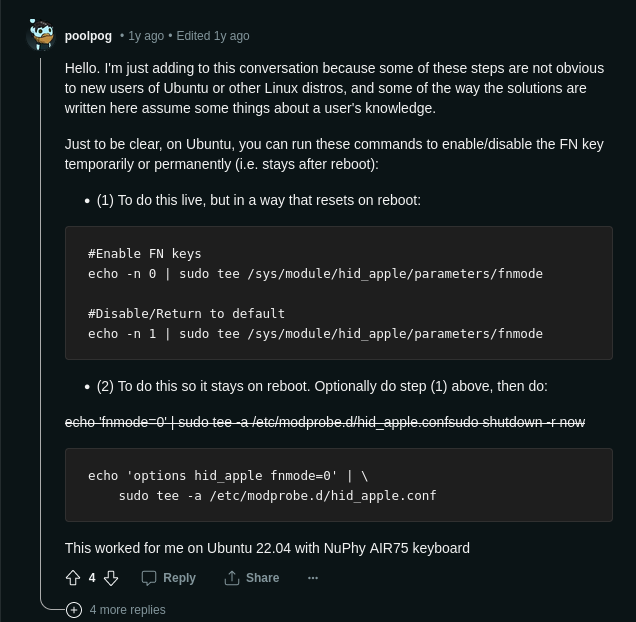Click the 'echo -n 0' Enable FN command line

pos(315,274)
